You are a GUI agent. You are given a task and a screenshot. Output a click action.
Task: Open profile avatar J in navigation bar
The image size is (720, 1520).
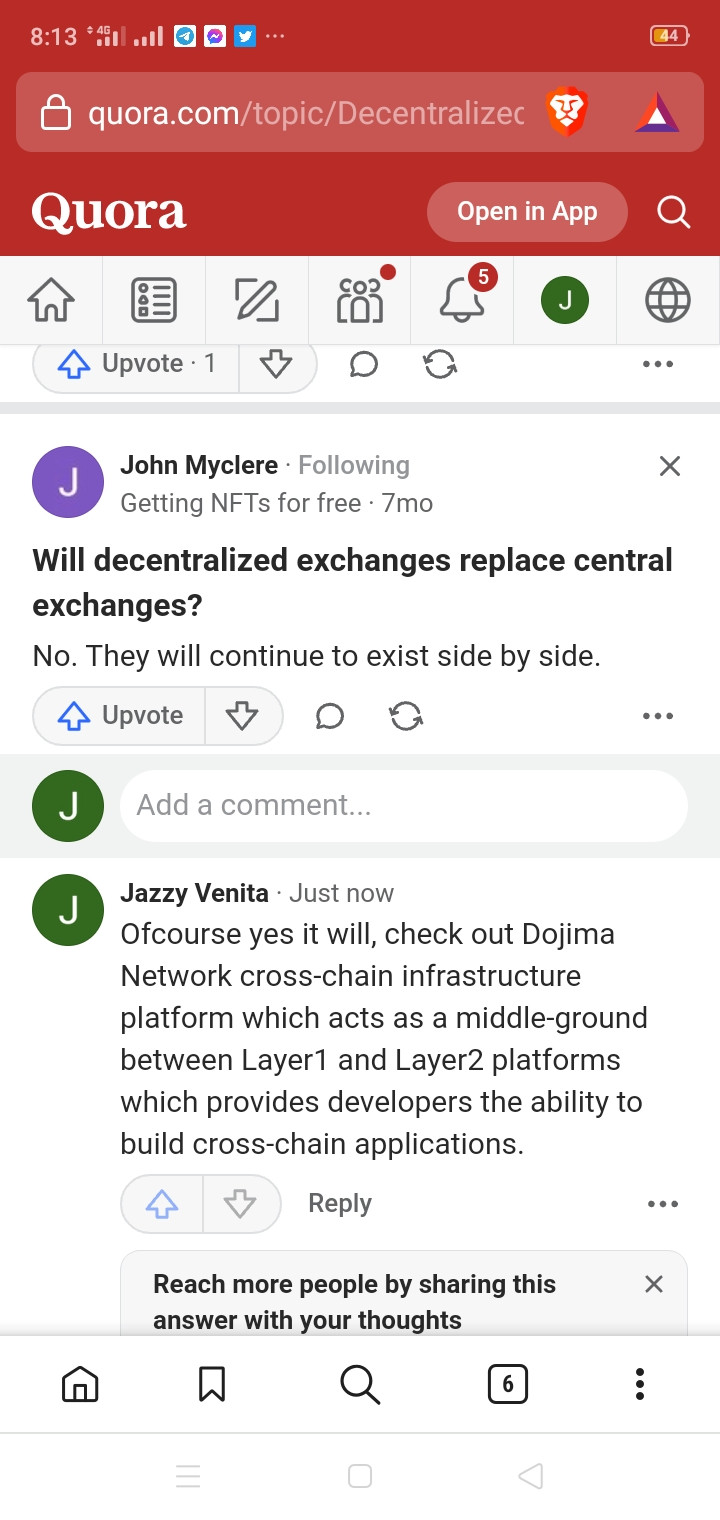click(565, 300)
